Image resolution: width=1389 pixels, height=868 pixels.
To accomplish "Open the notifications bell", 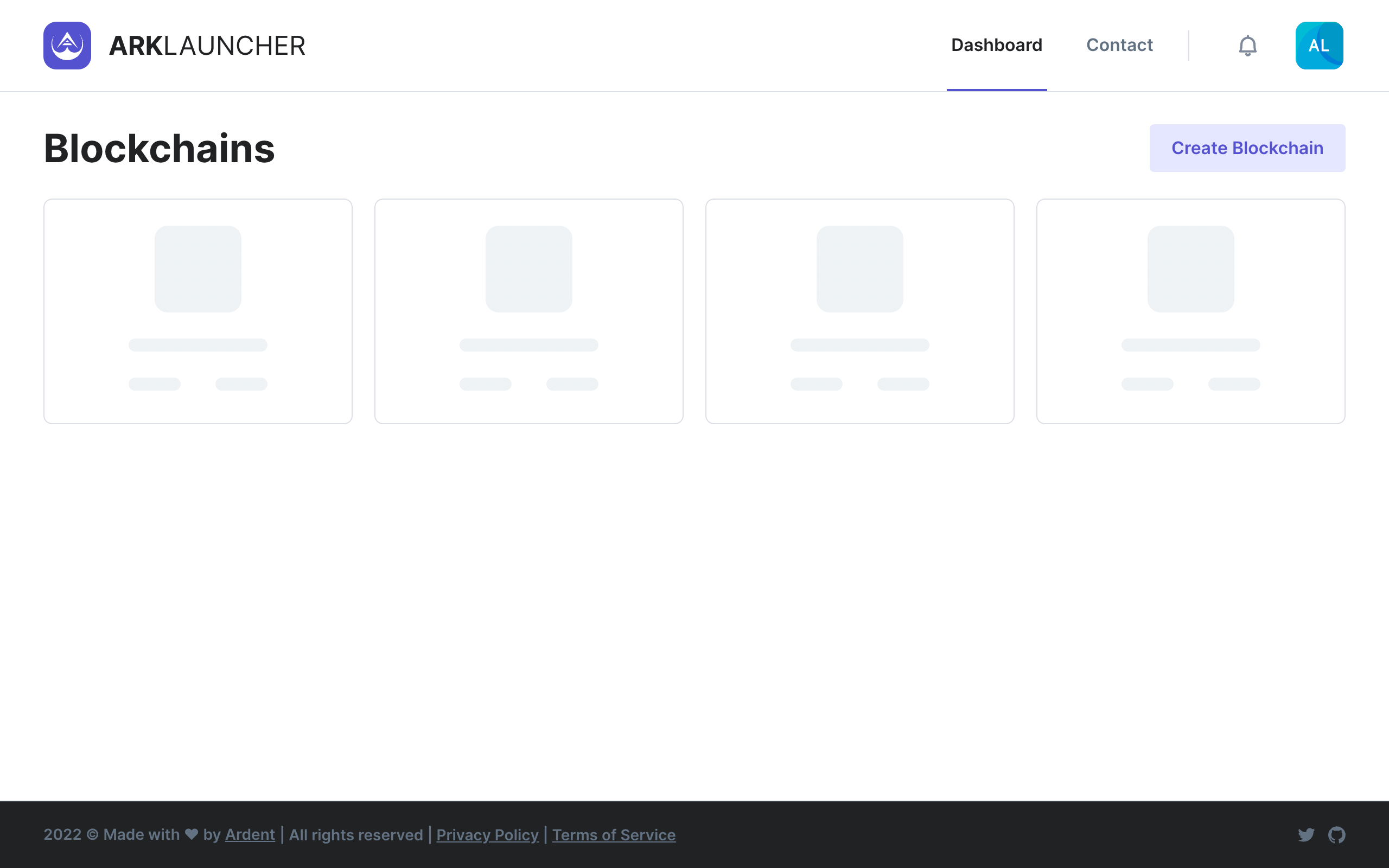I will [1247, 46].
